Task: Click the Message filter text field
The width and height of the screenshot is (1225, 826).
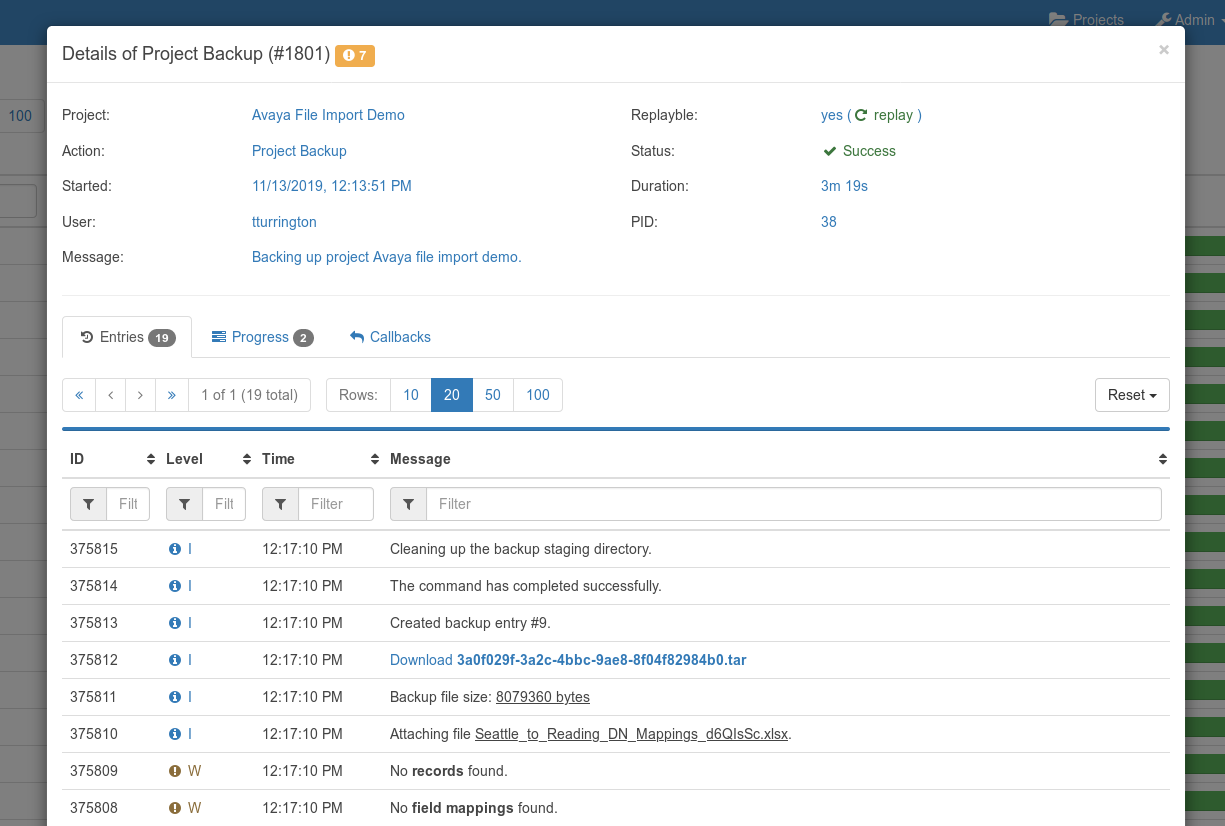Action: [x=793, y=504]
